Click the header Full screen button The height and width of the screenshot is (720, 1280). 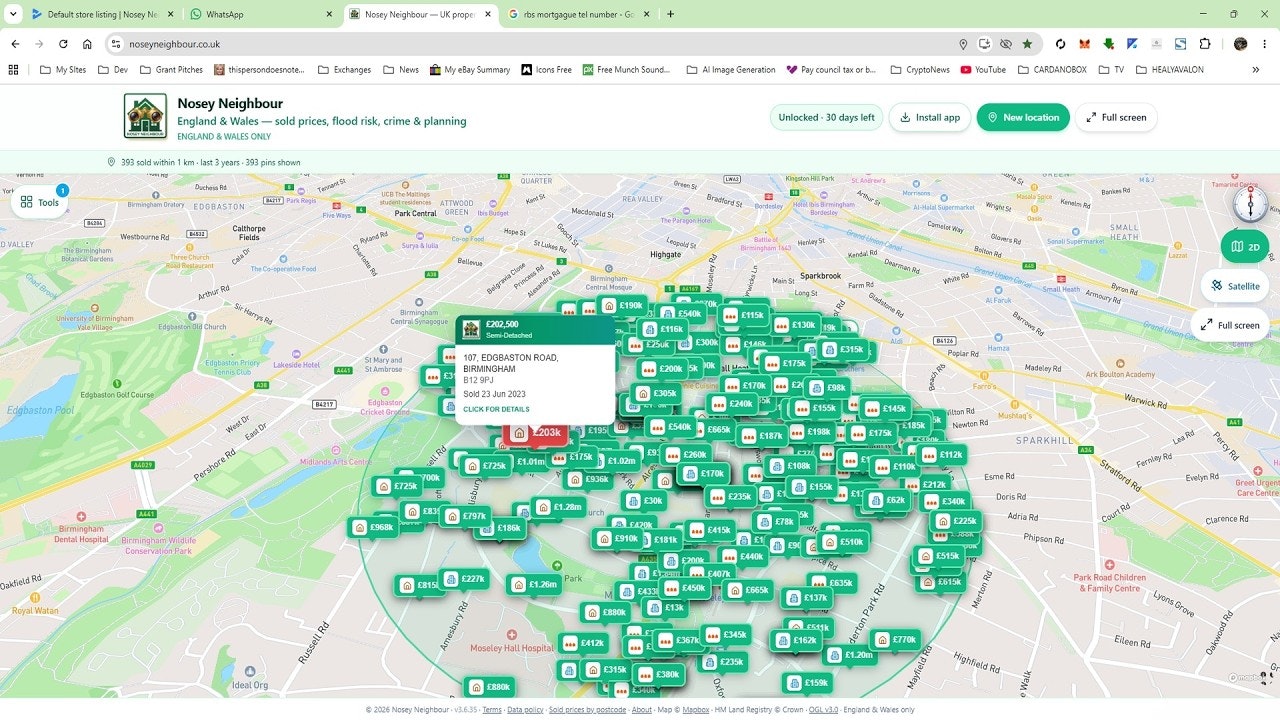pos(1116,117)
